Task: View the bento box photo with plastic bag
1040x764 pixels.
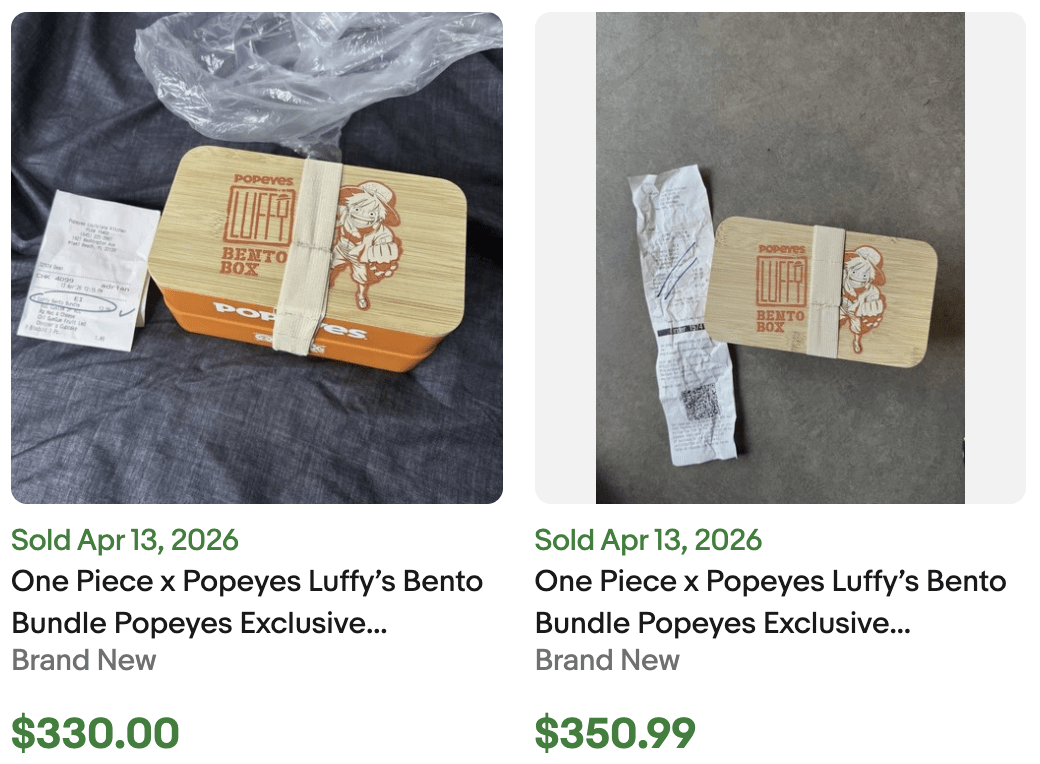Action: click(x=257, y=256)
